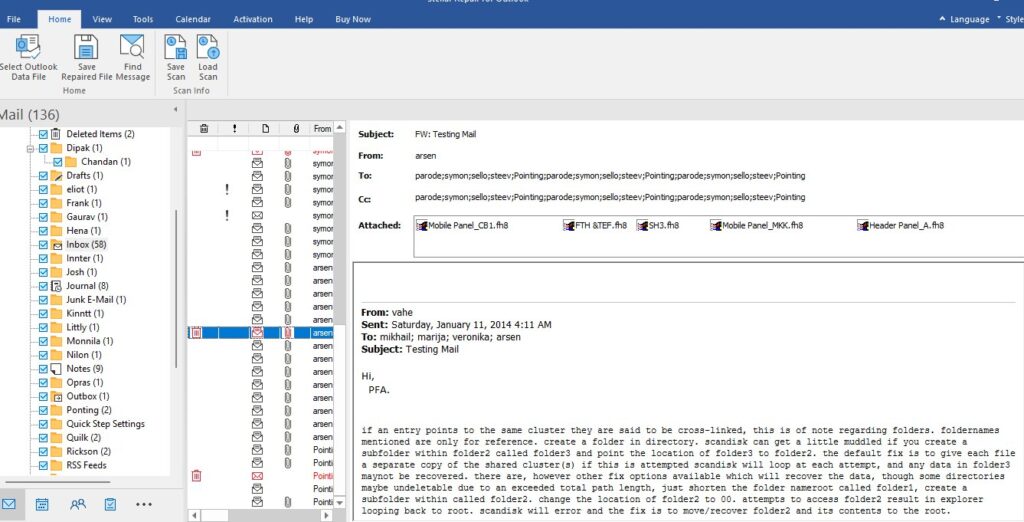1024x522 pixels.
Task: Select red Pointi message row
Action: 261,476
